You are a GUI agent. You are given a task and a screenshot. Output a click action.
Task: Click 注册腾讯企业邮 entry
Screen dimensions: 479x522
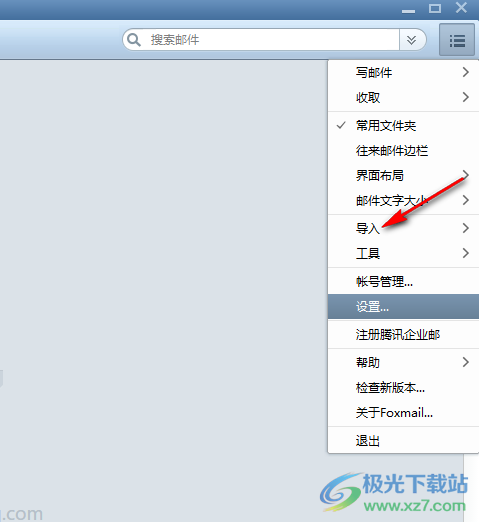[x=403, y=334]
